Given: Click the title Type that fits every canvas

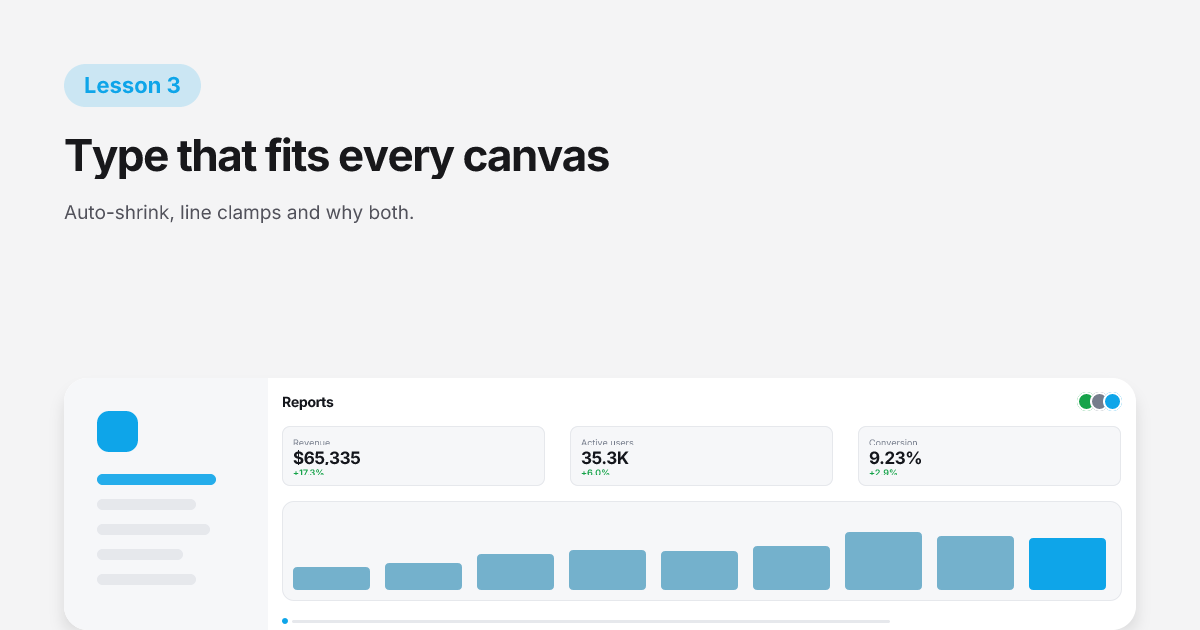Looking at the screenshot, I should [336, 156].
